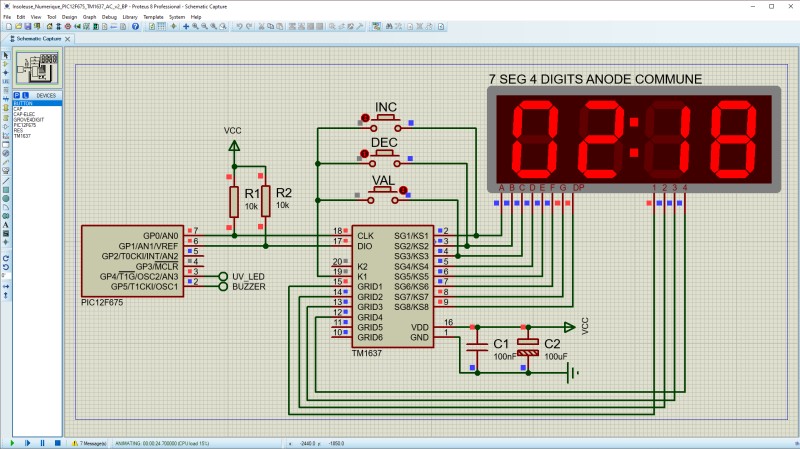The image size is (800, 449).
Task: Pause the running simulation
Action: click(x=42, y=443)
